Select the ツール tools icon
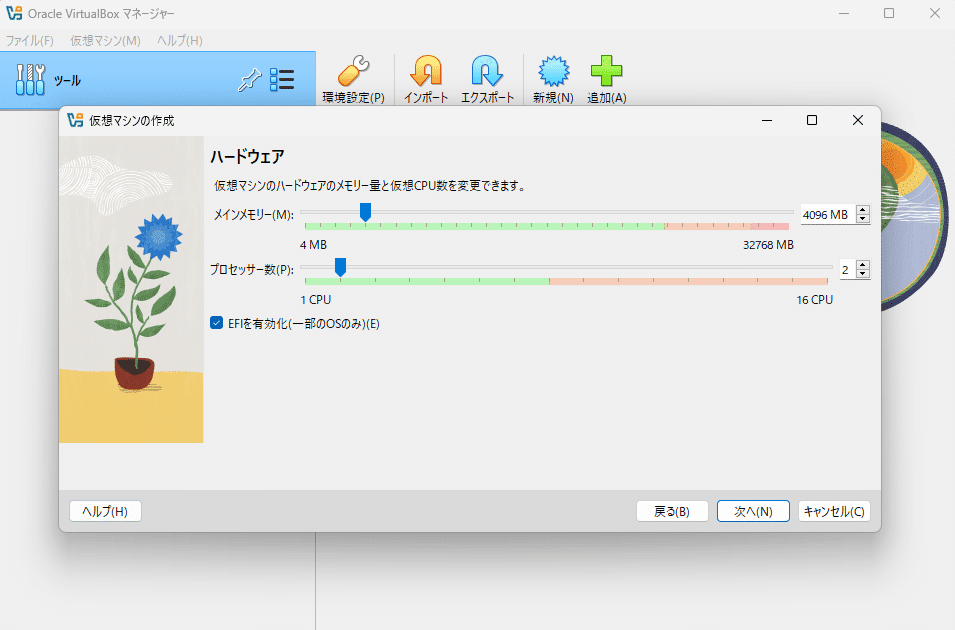955x630 pixels. coord(30,80)
